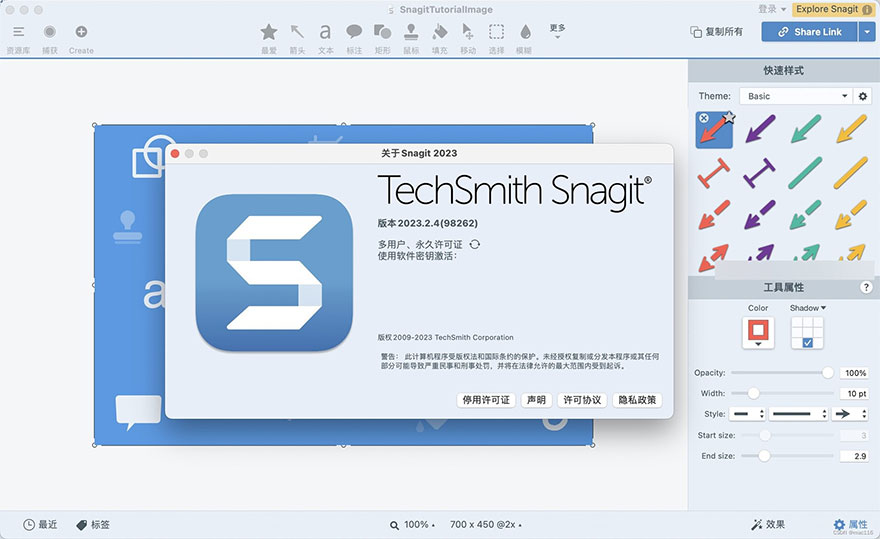Screen dimensions: 880x539
Task: Select the Favorites (最爱) star tool
Action: (x=269, y=32)
